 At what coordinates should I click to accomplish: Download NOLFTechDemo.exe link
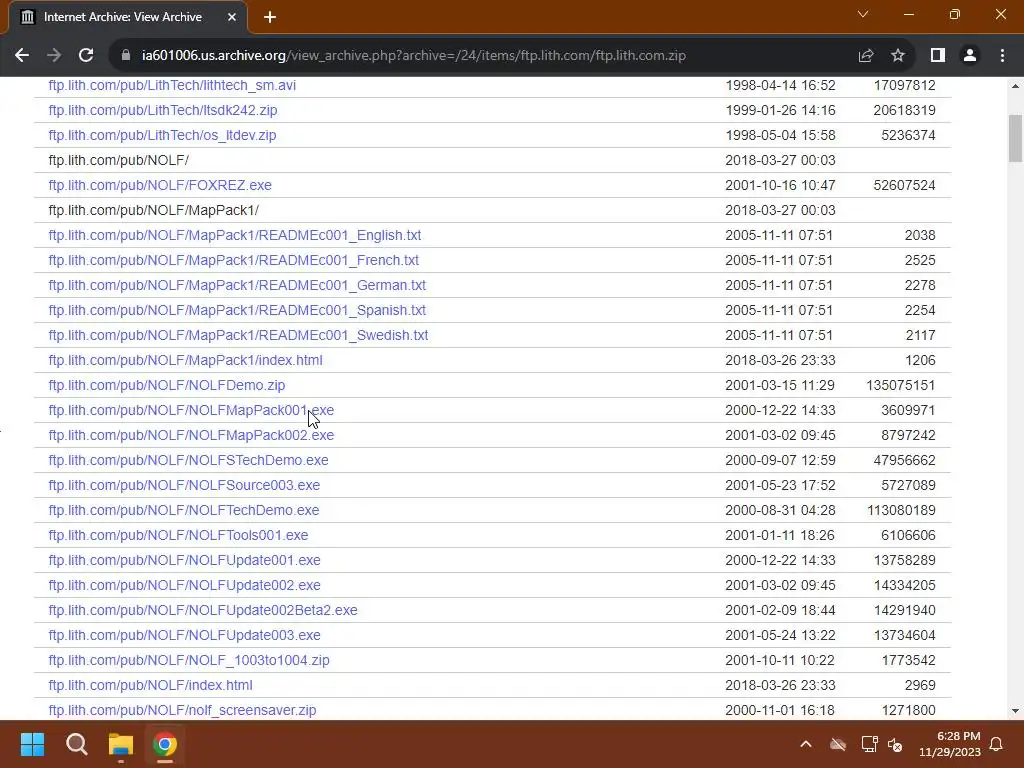pyautogui.click(x=184, y=510)
